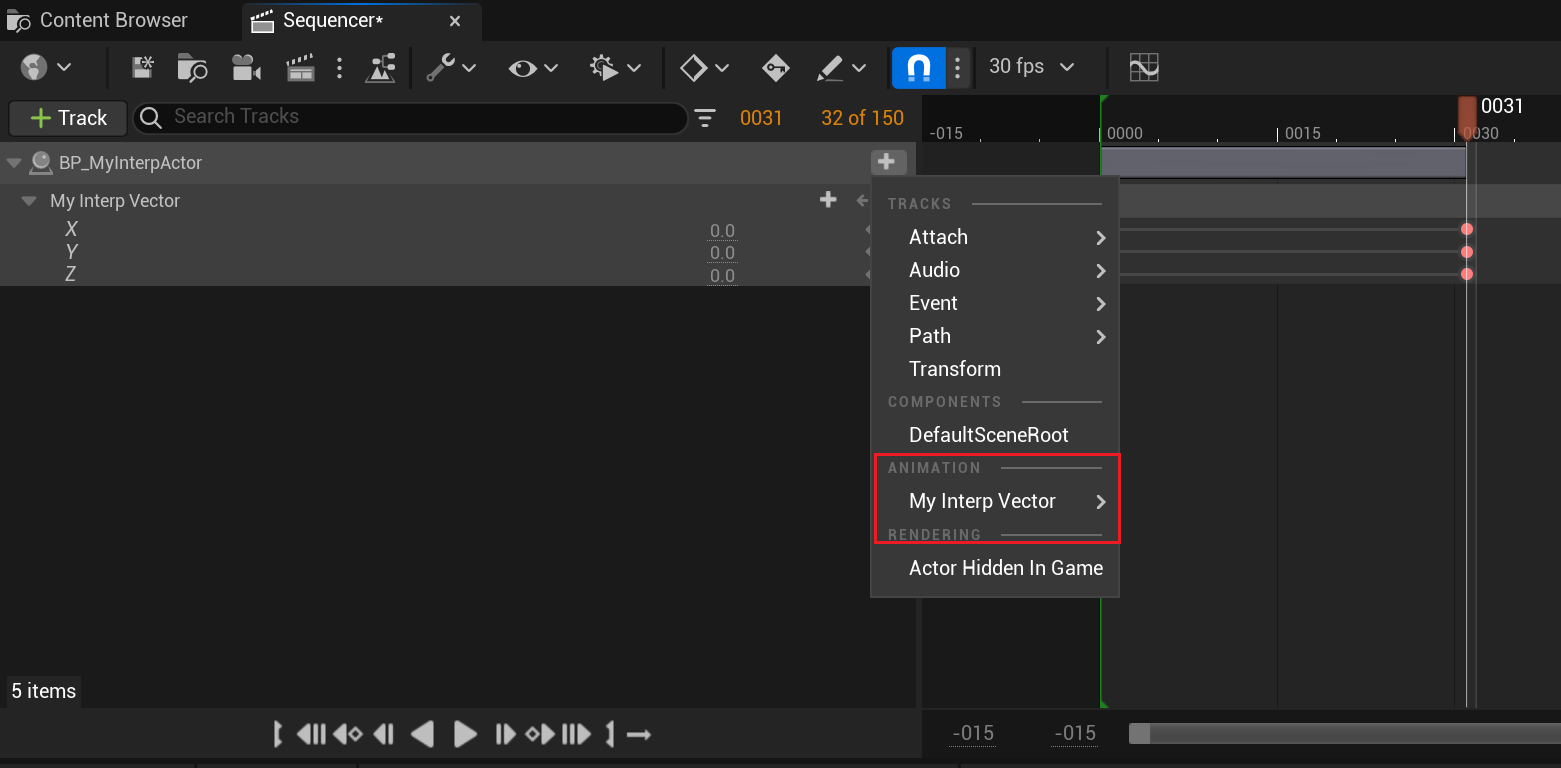The height and width of the screenshot is (768, 1561).
Task: Select Transform from the tracks menu
Action: pos(954,369)
